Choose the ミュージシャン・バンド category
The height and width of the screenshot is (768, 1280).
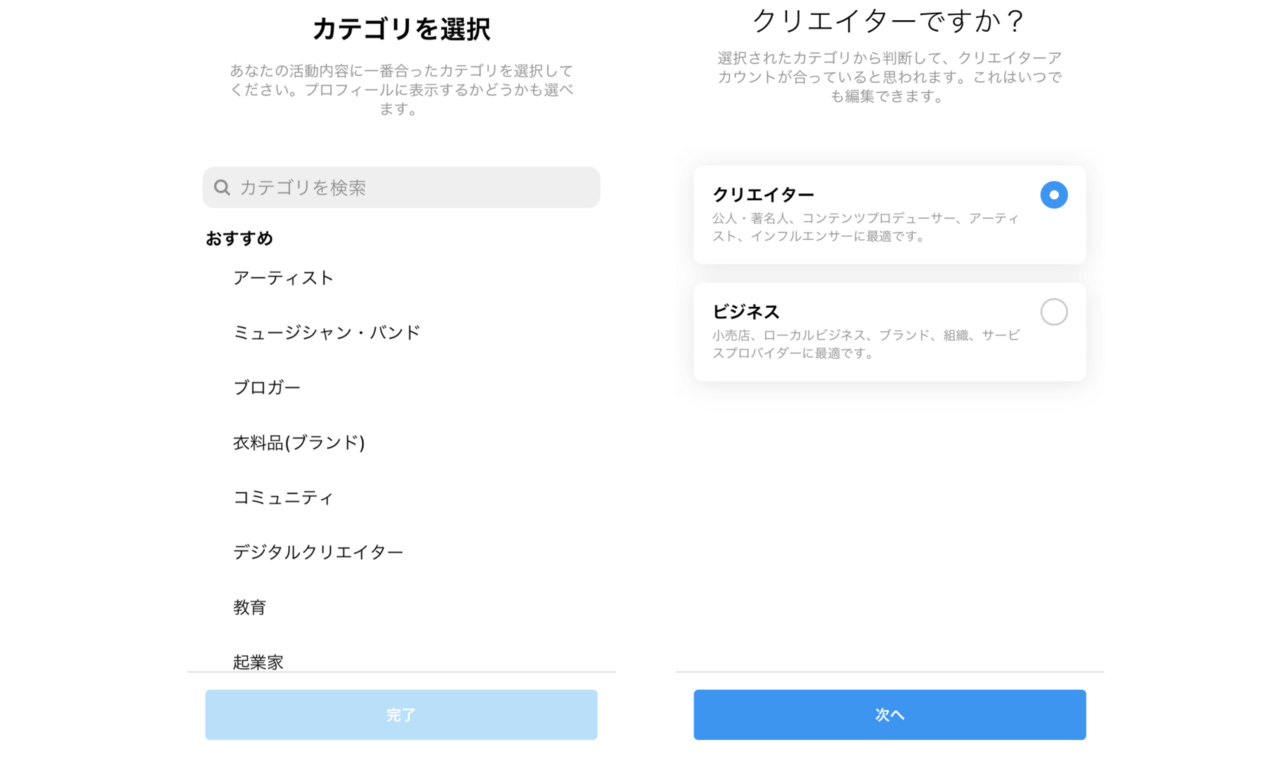326,333
